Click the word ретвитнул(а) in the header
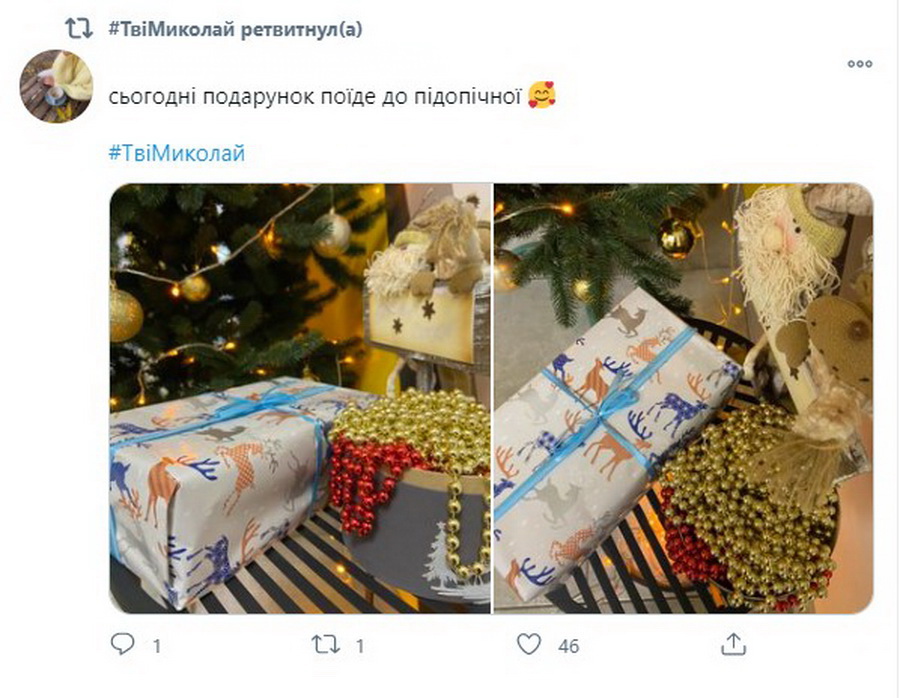This screenshot has width=900, height=698. (301, 29)
